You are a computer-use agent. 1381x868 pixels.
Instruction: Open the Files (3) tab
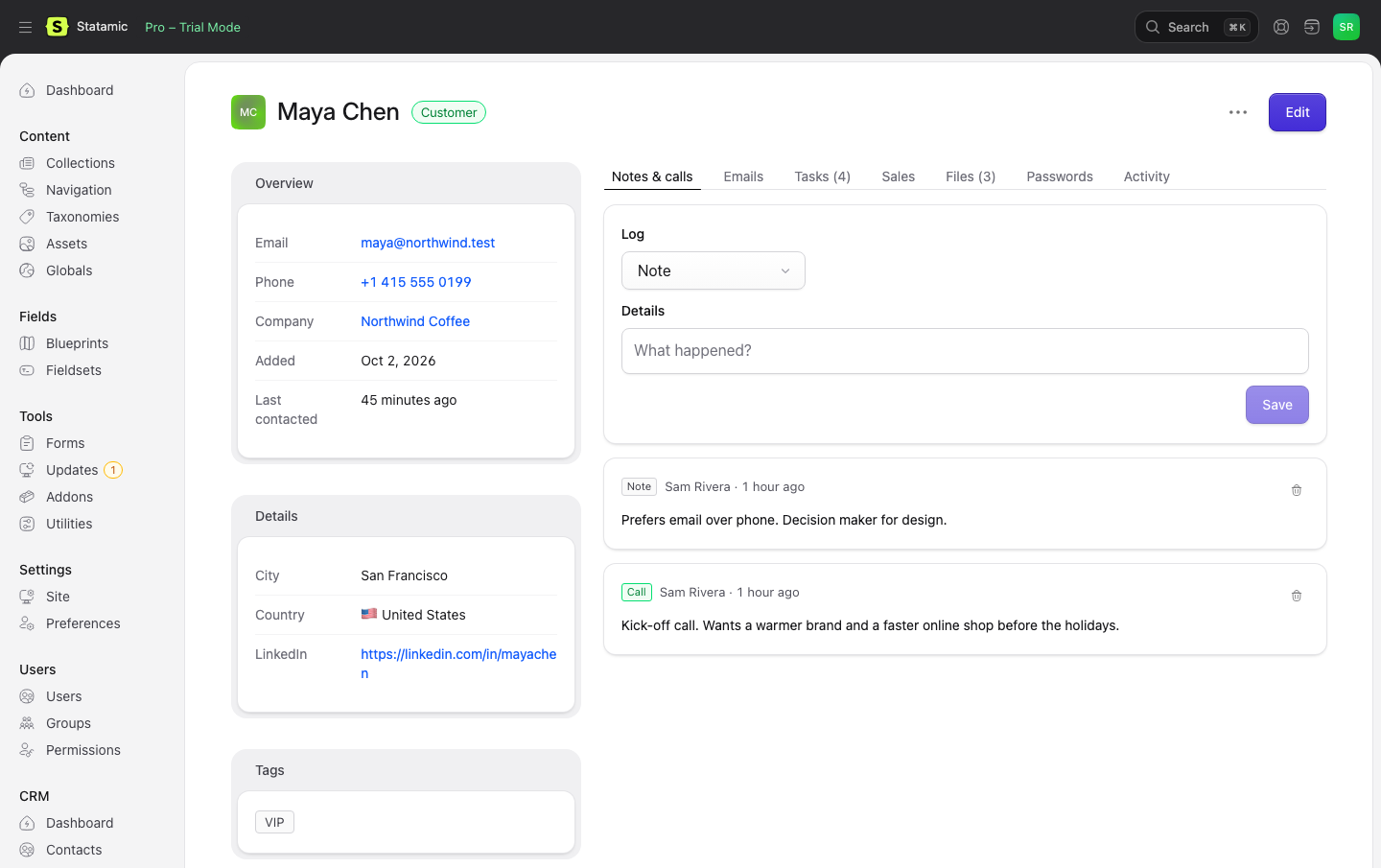[x=971, y=176]
